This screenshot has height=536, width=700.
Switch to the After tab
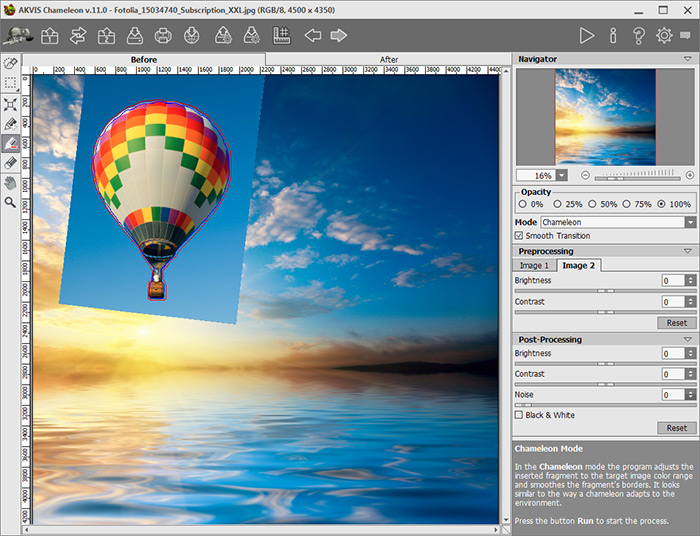(x=388, y=59)
